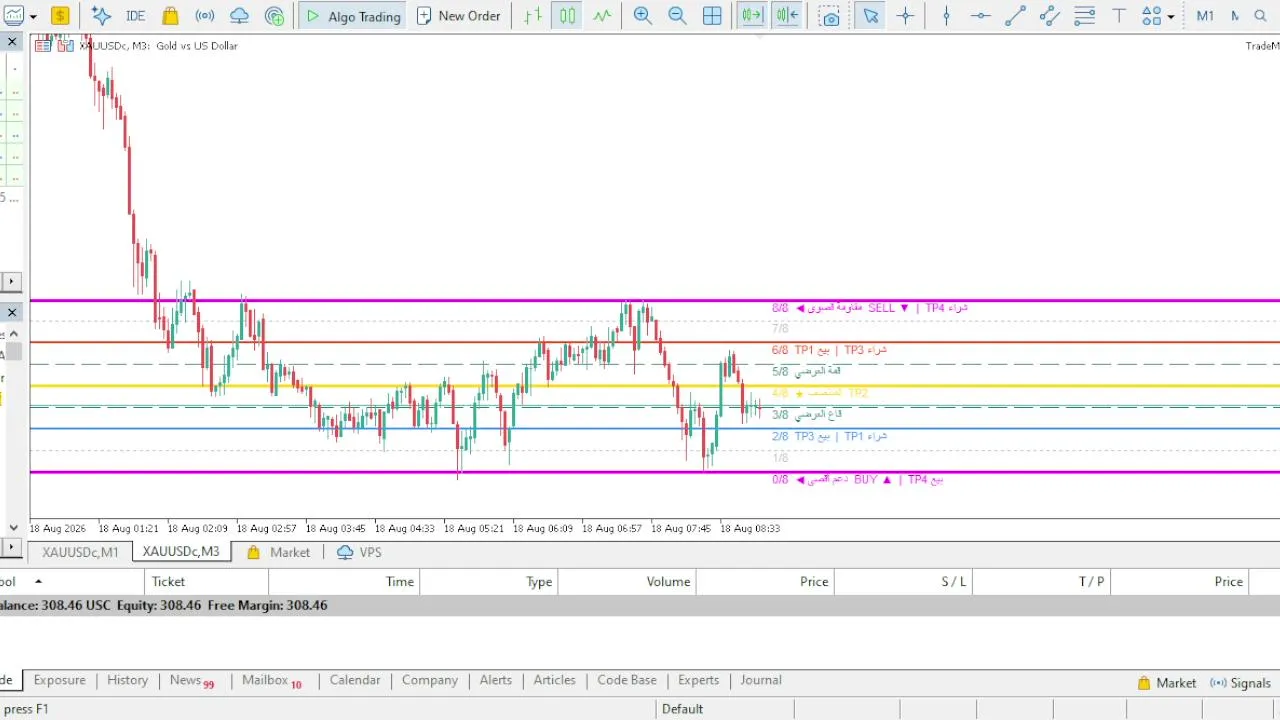Open the Journal toolbox tab
1280x720 pixels.
[x=761, y=680]
